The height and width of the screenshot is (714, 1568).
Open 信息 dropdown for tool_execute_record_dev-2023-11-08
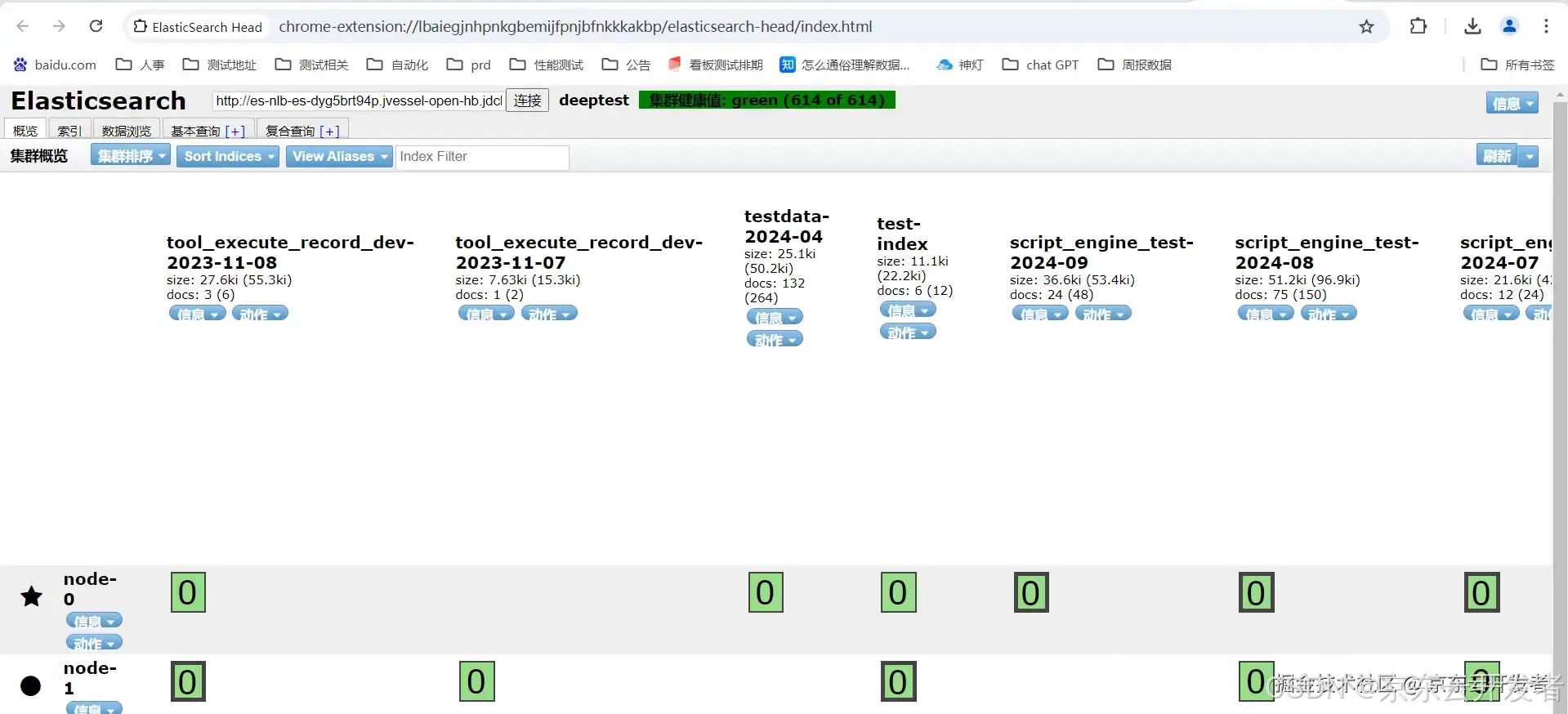click(x=198, y=314)
